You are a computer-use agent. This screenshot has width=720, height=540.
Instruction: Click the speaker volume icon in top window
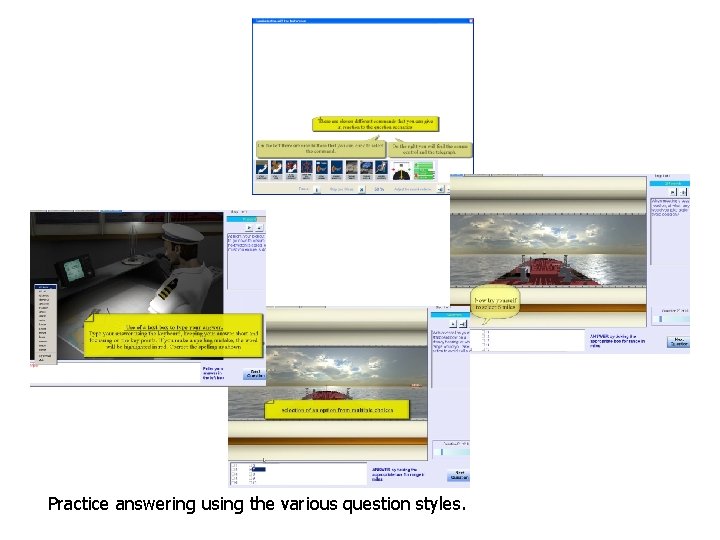(441, 190)
